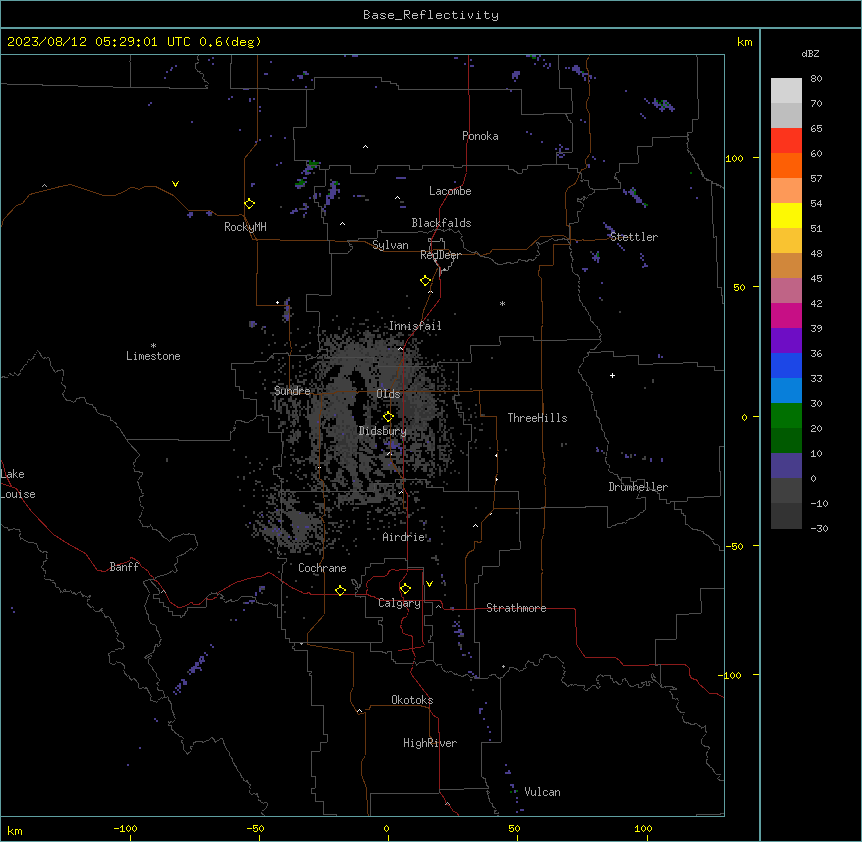Click the Blackfalds label
This screenshot has width=862, height=842.
pyautogui.click(x=441, y=223)
